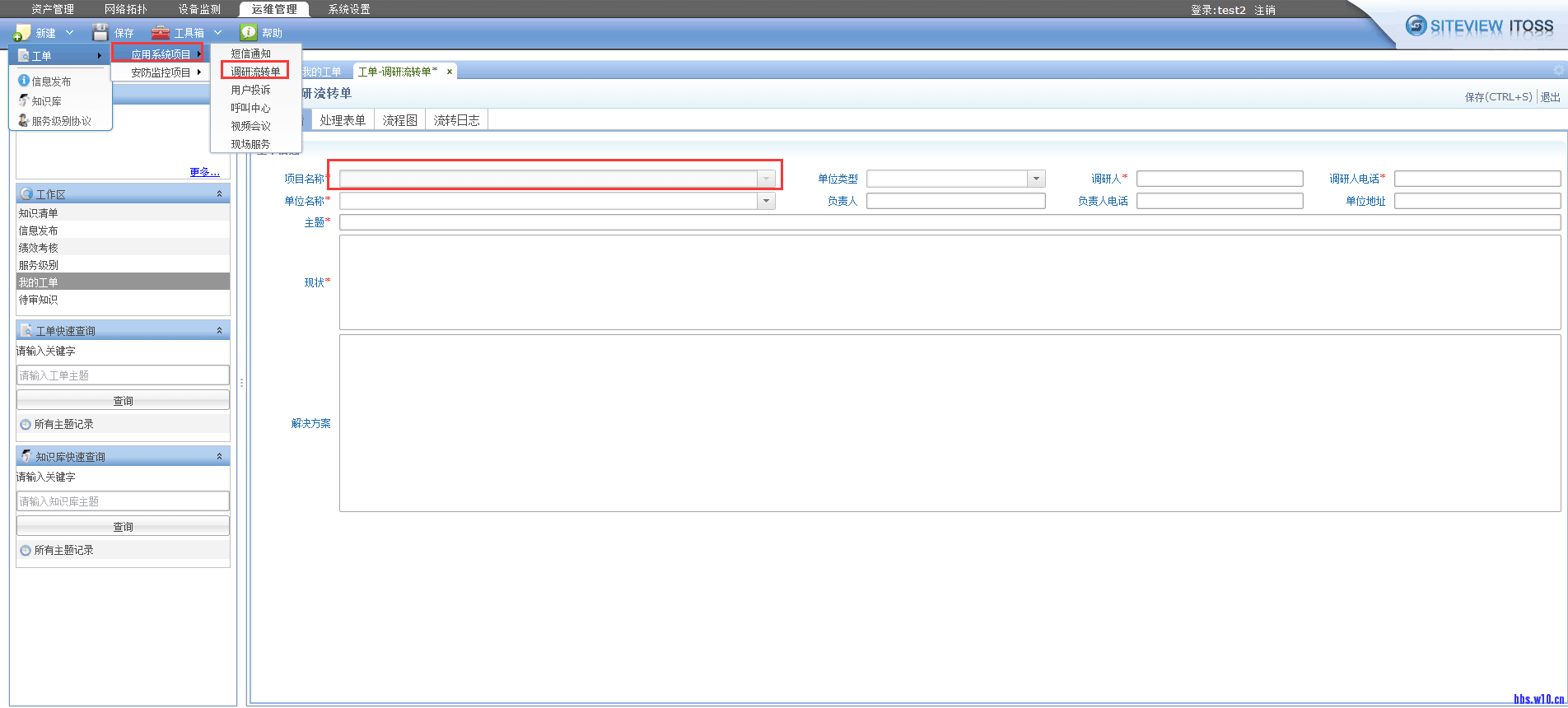Collapse the 工作区 panel
The width and height of the screenshot is (1568, 708).
pyautogui.click(x=219, y=194)
